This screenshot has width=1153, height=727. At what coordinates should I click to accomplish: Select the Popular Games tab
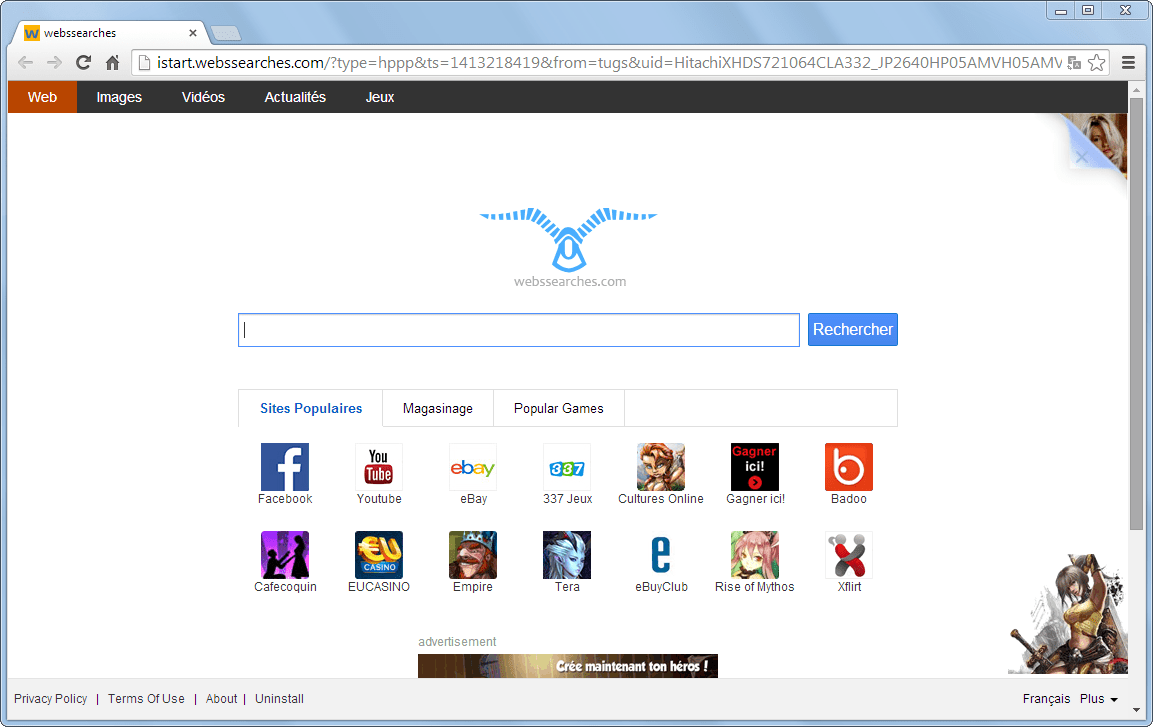click(x=558, y=408)
